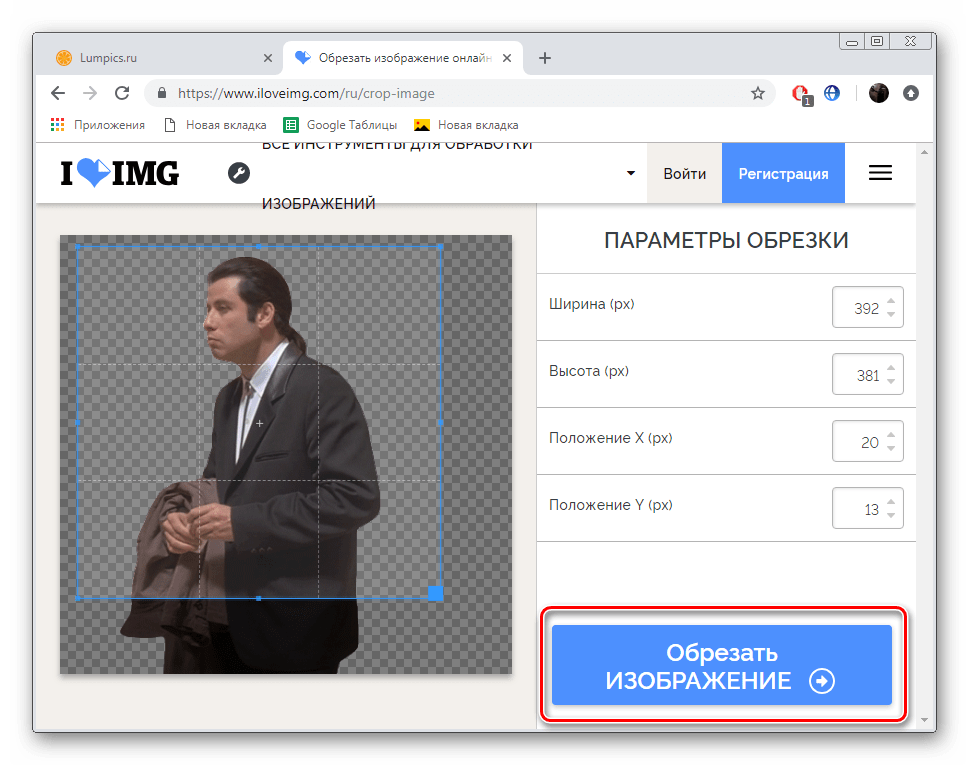This screenshot has height=765, width=969.
Task: Decrease the Ширина width value
Action: pyautogui.click(x=891, y=314)
